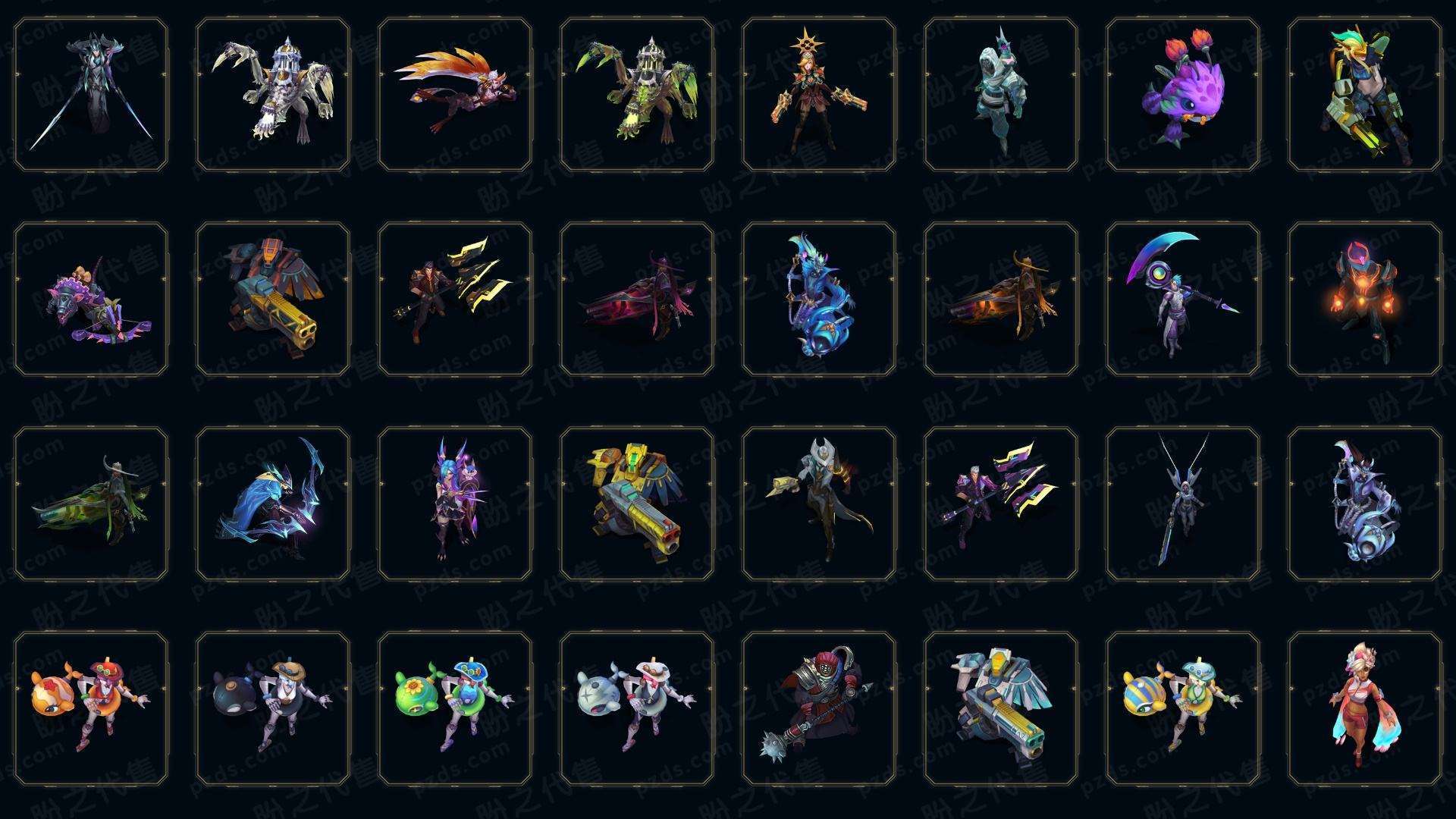Select the crimson long-gun cowboy skin
The width and height of the screenshot is (1456, 819).
pos(637,299)
